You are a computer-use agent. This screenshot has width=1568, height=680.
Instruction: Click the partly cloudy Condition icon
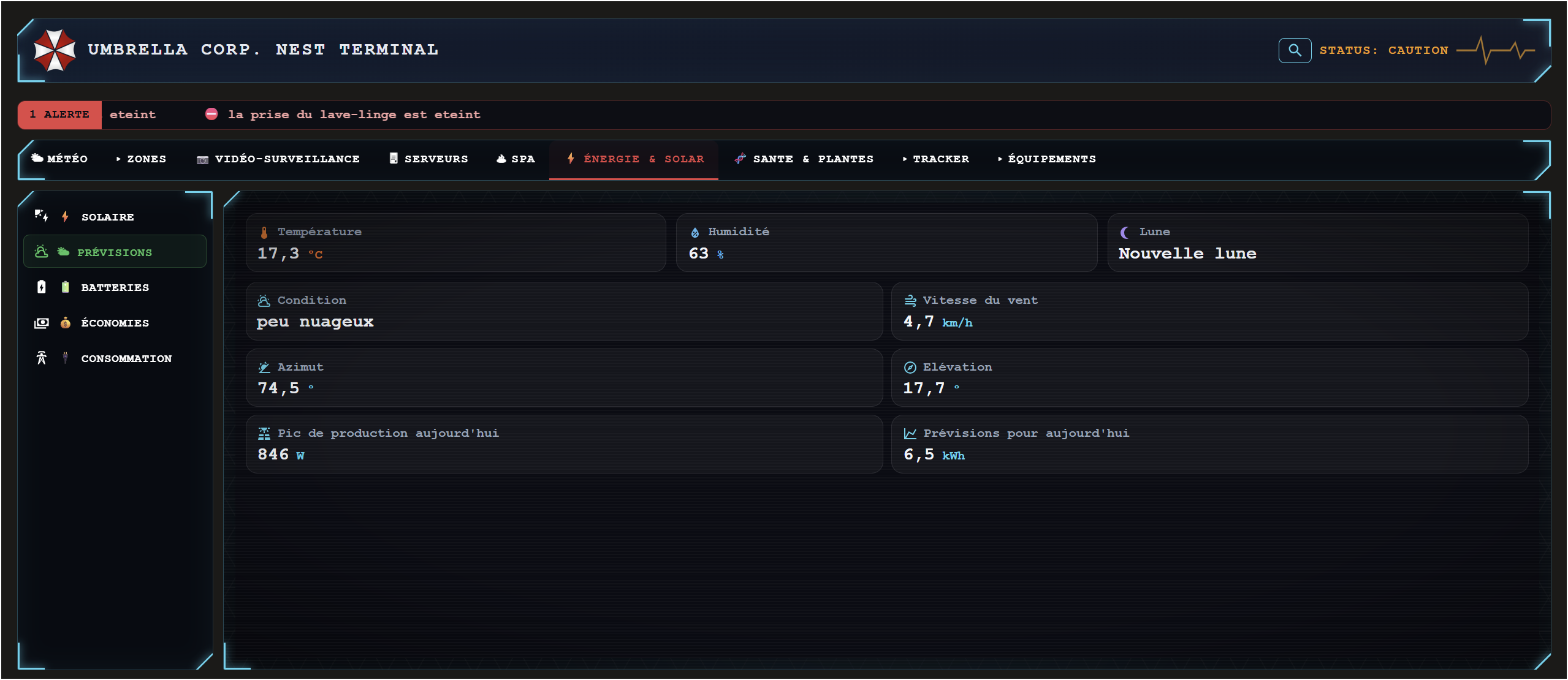click(x=264, y=301)
